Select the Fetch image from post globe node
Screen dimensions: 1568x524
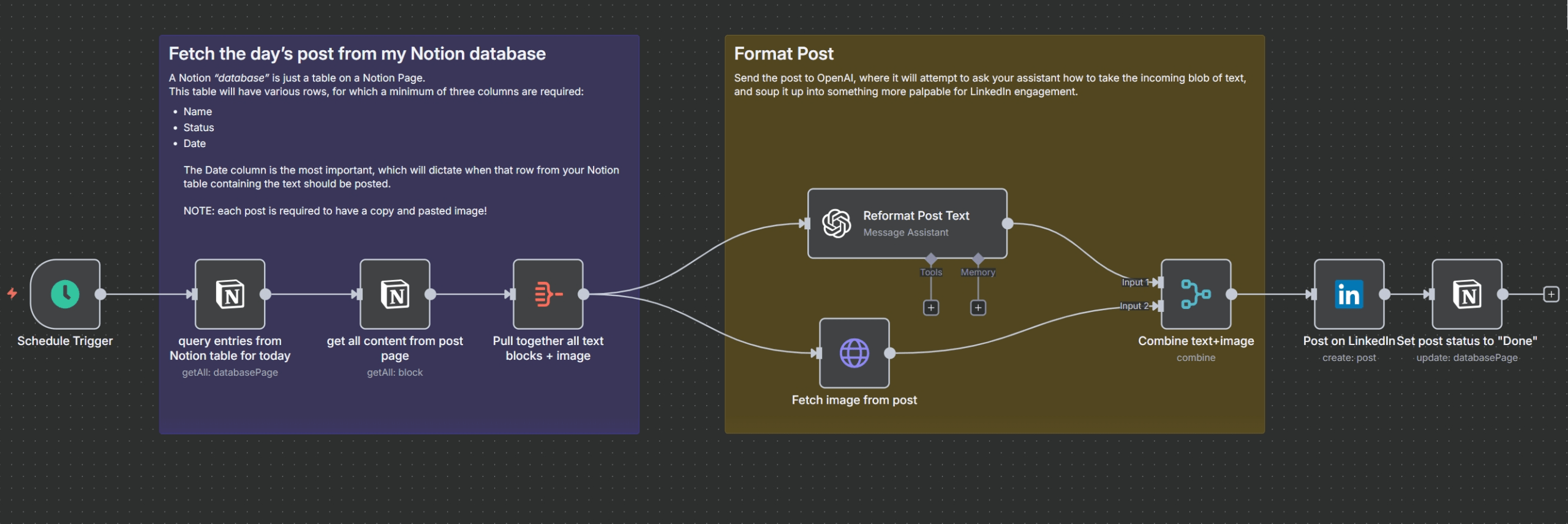(854, 353)
